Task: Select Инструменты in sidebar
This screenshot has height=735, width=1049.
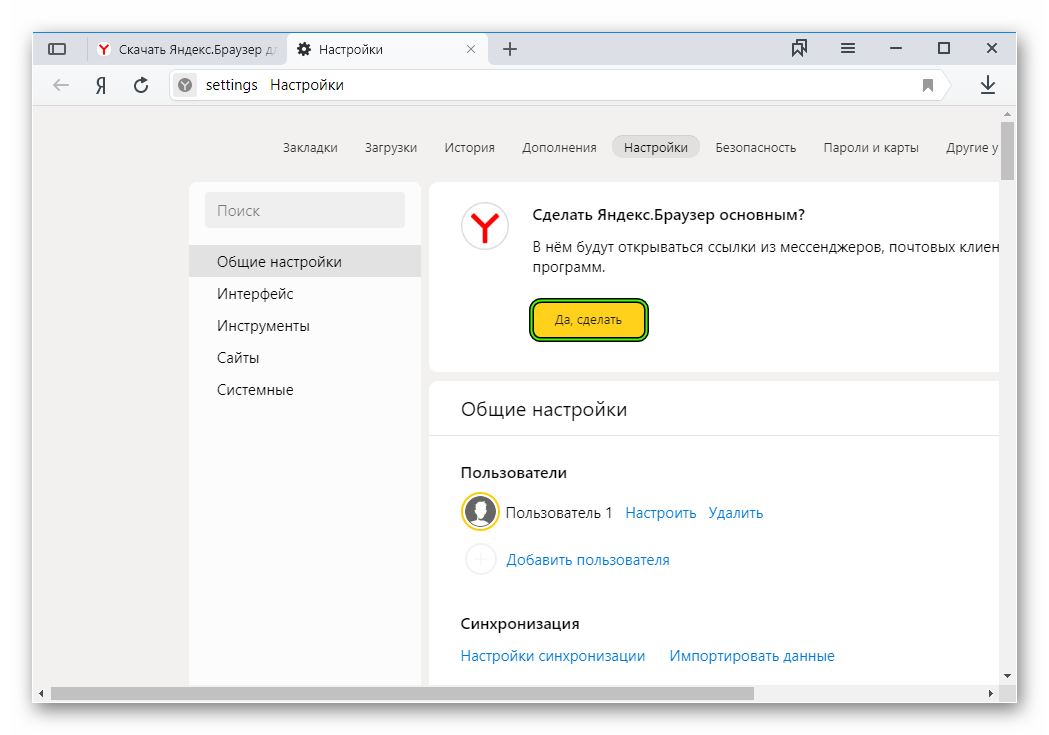Action: point(305,326)
